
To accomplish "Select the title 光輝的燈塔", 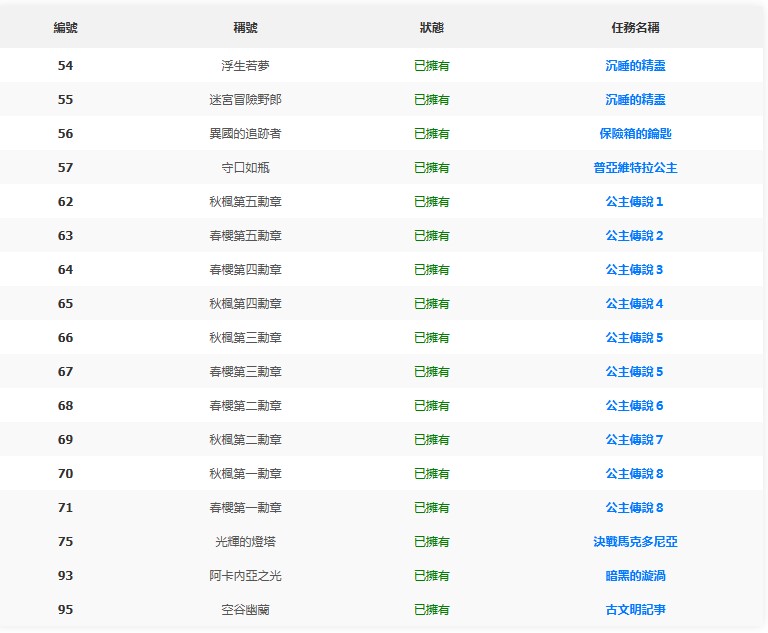I will tap(245, 542).
